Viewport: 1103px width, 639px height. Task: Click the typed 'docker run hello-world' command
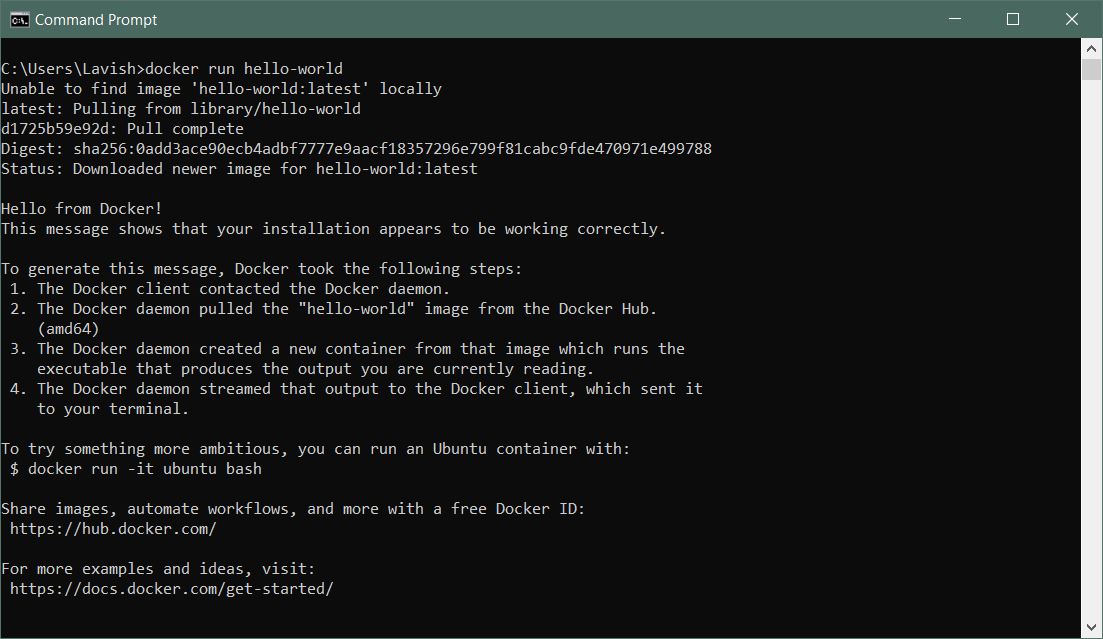pos(244,69)
